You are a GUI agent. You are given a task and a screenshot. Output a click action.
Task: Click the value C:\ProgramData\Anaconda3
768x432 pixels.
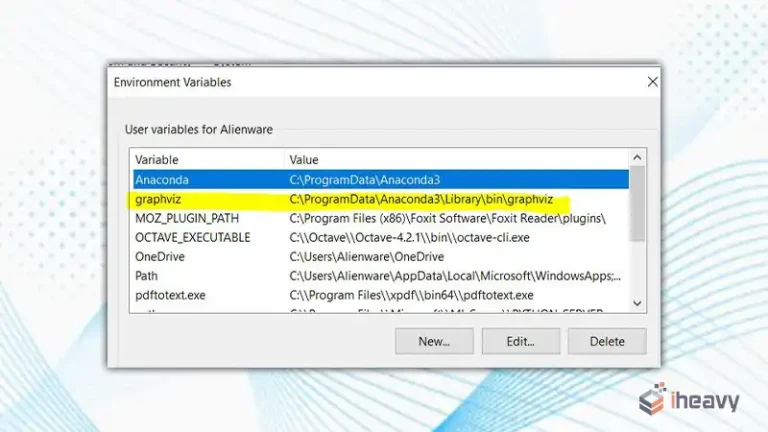tap(364, 180)
